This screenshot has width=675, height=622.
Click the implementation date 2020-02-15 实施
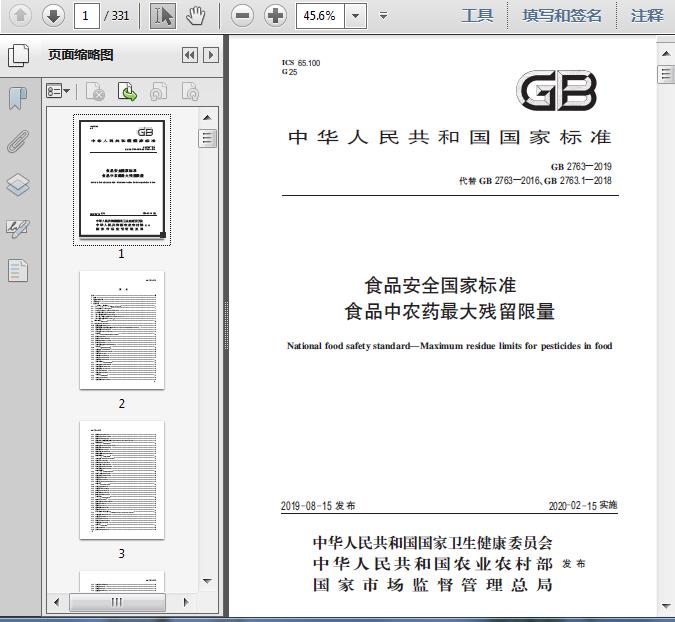583,505
